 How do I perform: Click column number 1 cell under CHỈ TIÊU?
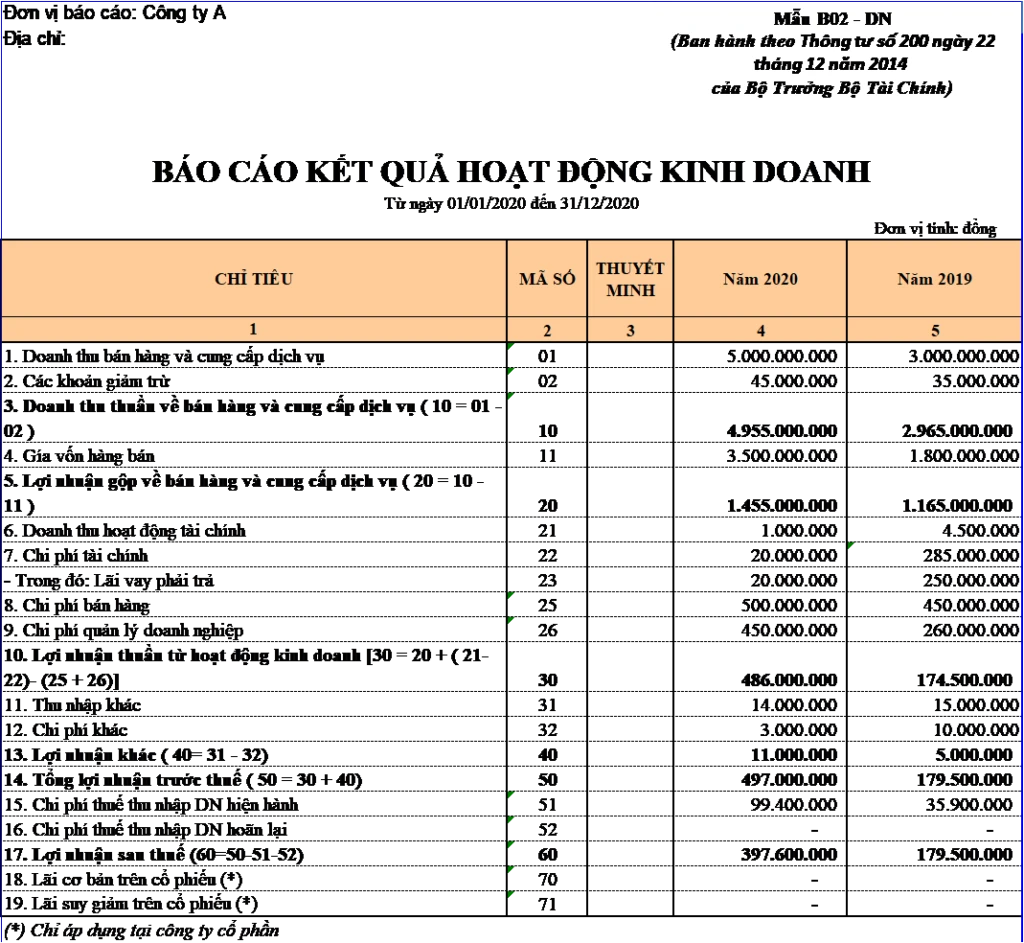click(x=254, y=329)
